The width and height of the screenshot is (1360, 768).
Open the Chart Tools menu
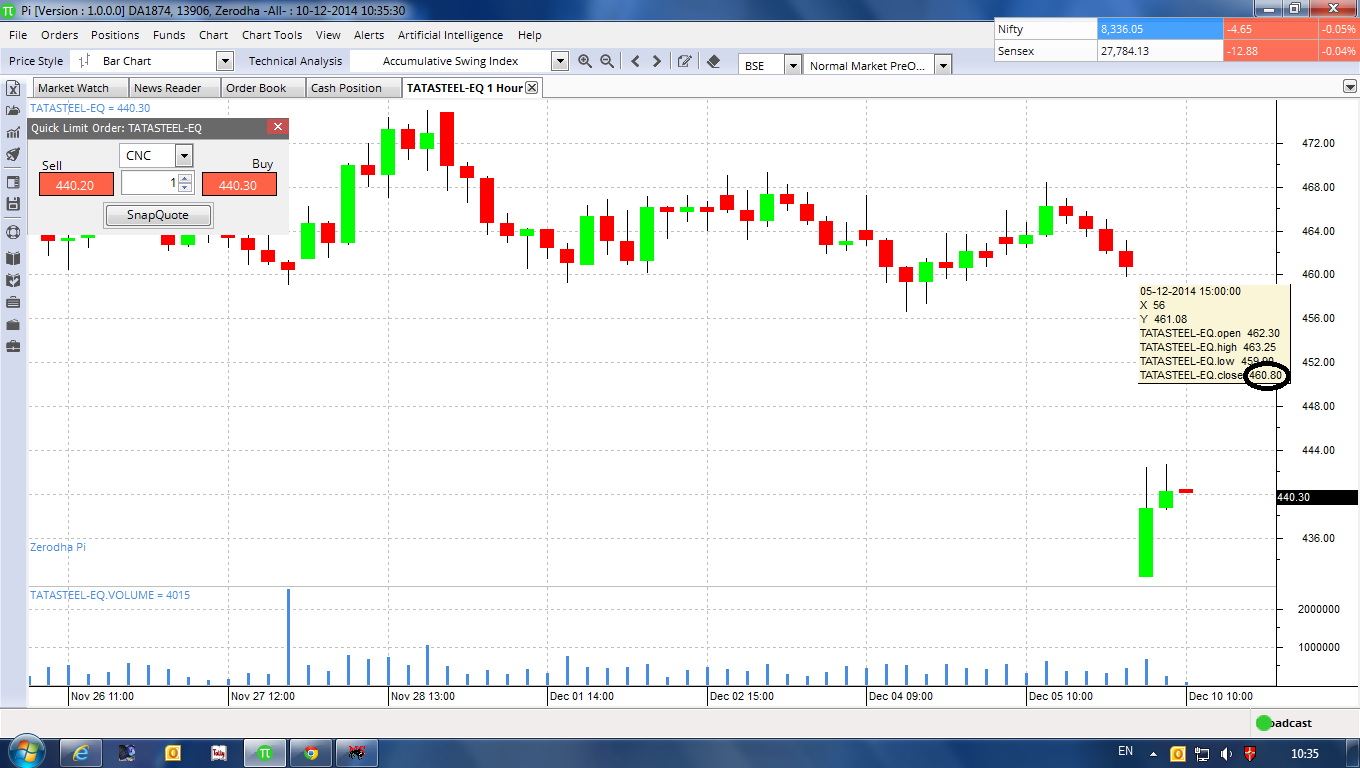tap(272, 35)
